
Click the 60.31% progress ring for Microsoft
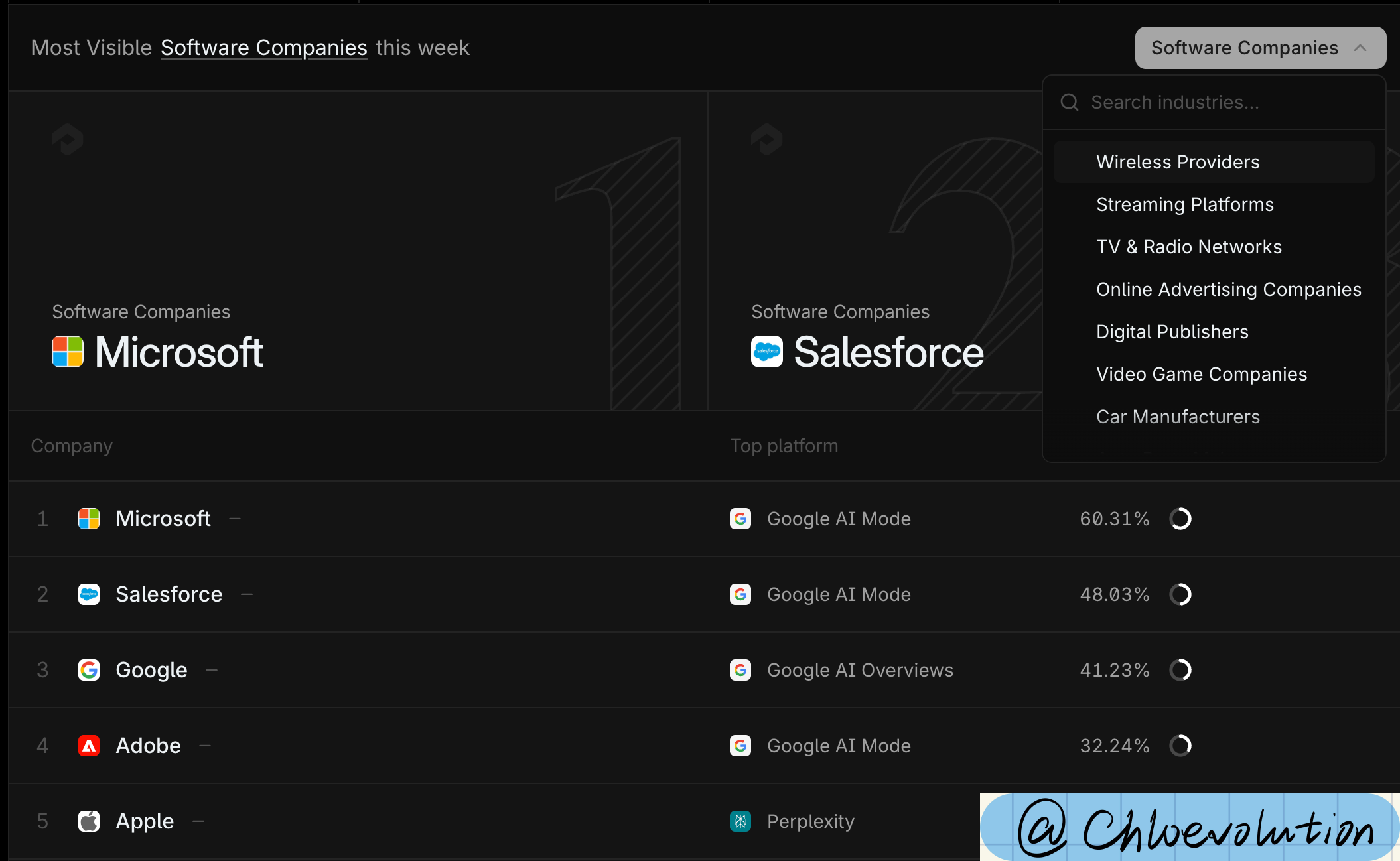click(1180, 519)
